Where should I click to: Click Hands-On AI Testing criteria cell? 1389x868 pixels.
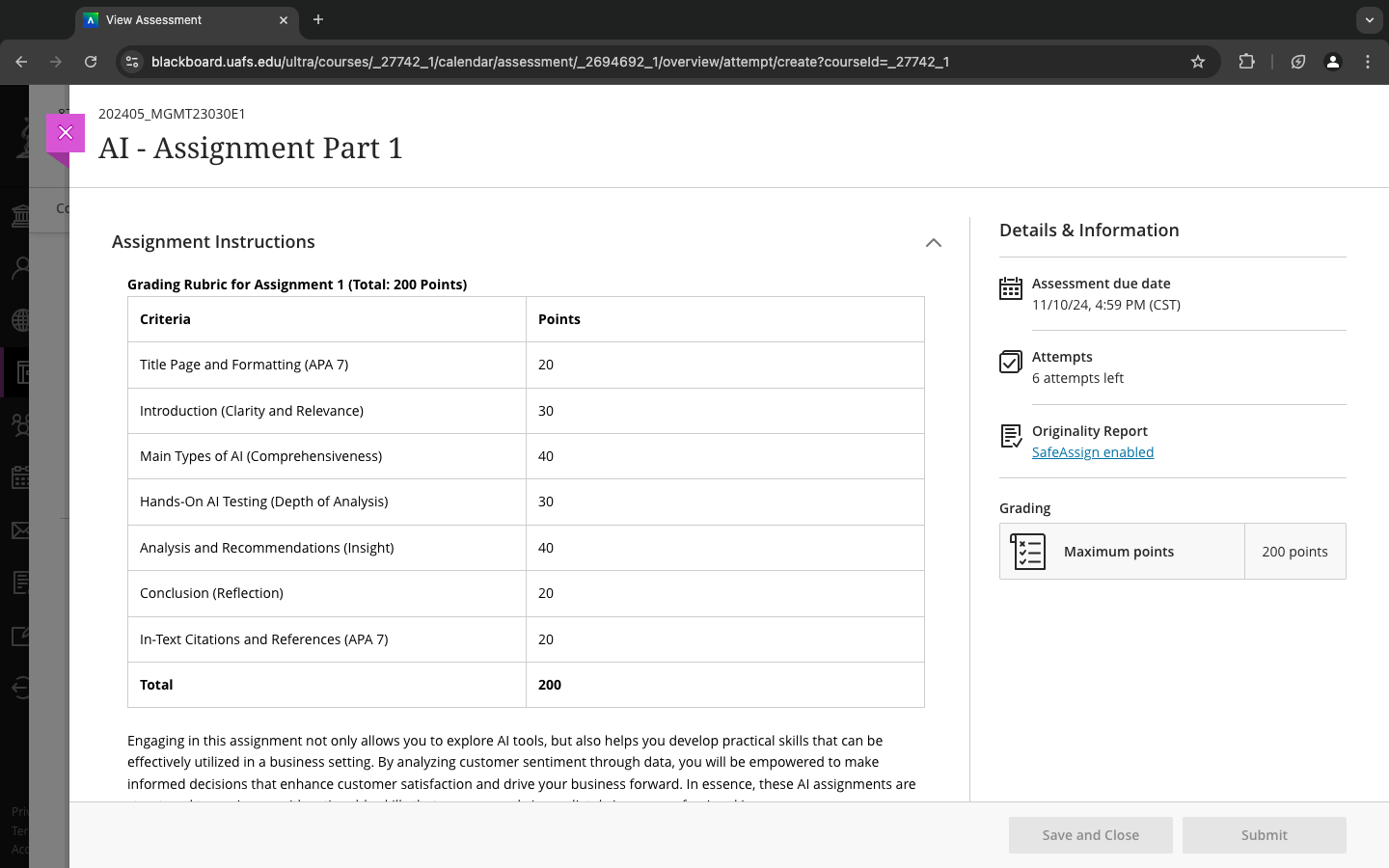pyautogui.click(x=327, y=502)
